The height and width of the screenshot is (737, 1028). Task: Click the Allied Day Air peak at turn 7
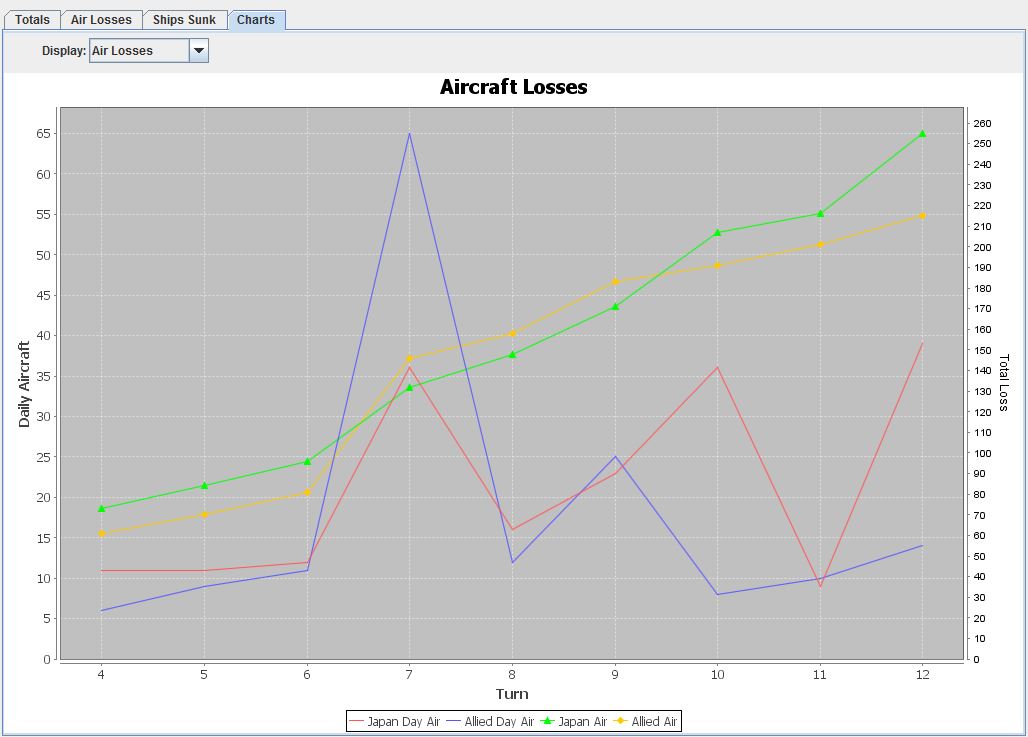410,134
